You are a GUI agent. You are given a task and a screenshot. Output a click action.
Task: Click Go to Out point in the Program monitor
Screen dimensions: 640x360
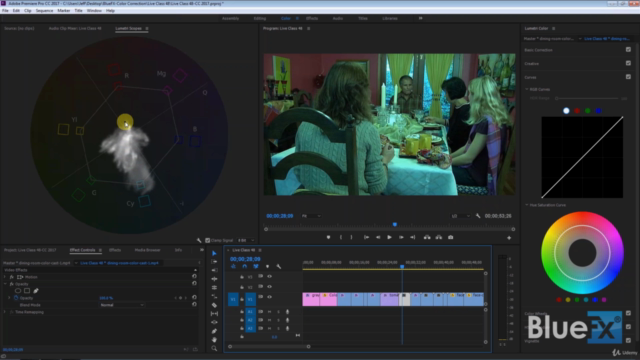[413, 237]
